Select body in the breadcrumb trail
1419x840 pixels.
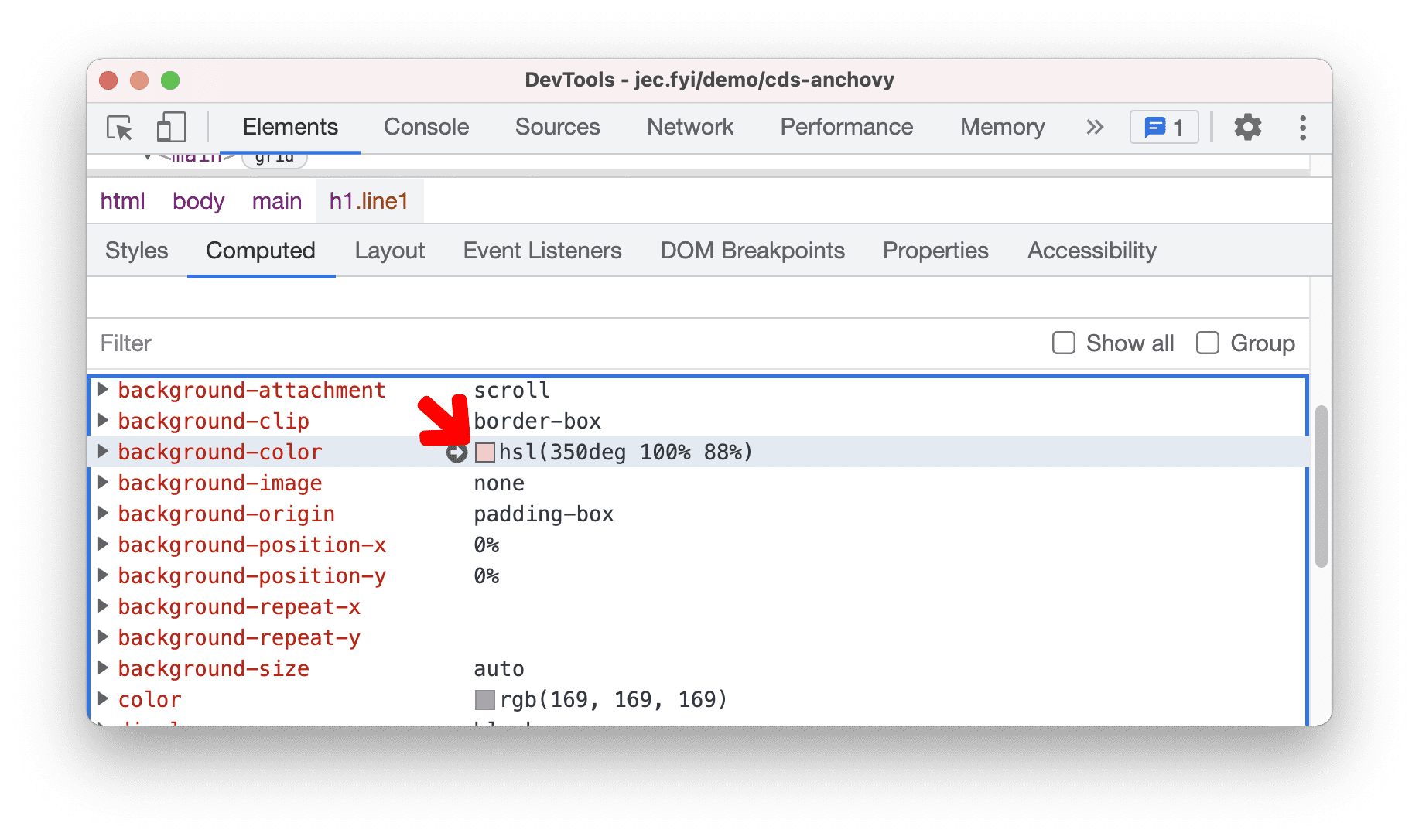click(198, 200)
